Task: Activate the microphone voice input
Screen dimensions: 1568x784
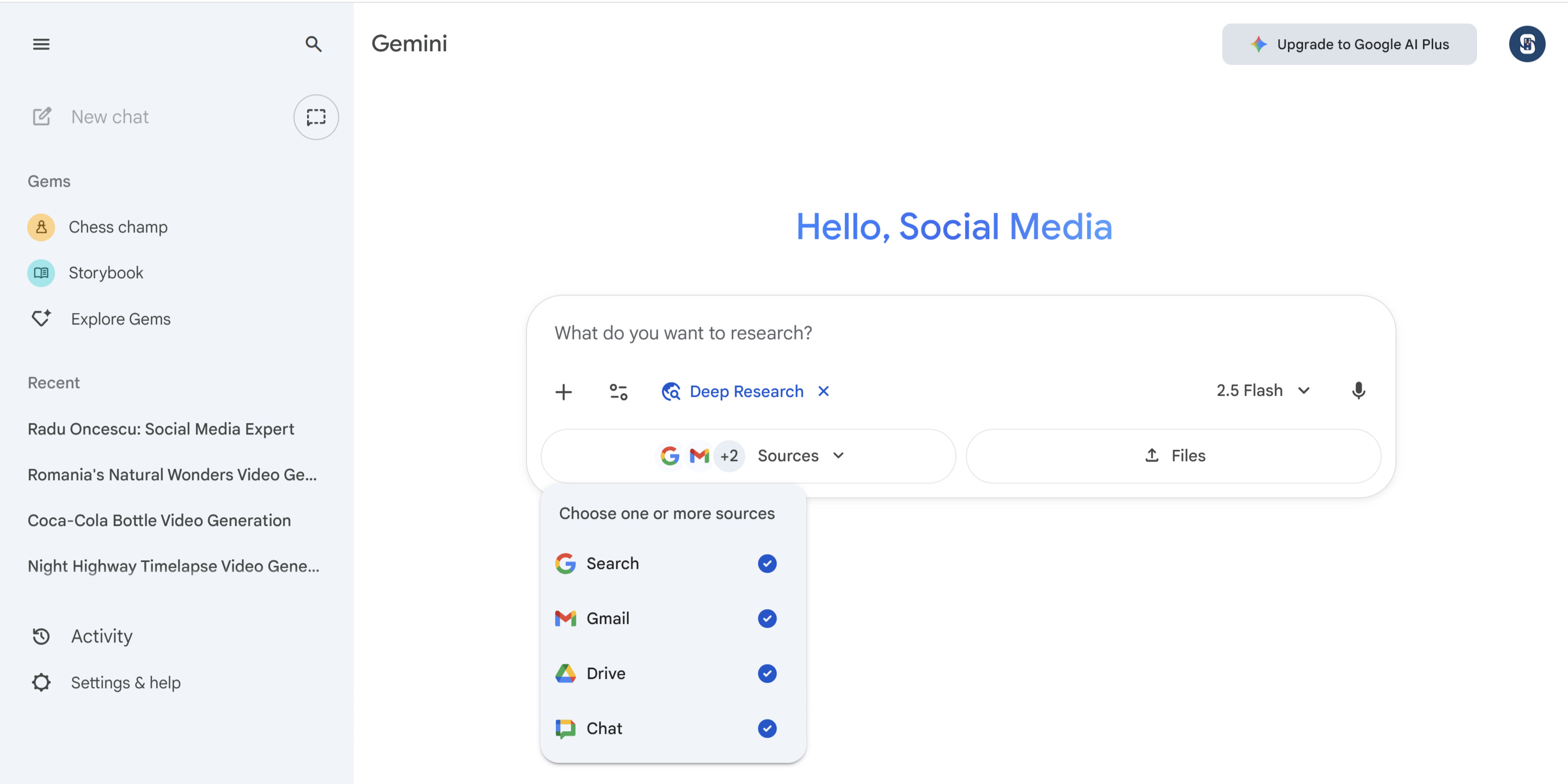Action: click(1358, 391)
